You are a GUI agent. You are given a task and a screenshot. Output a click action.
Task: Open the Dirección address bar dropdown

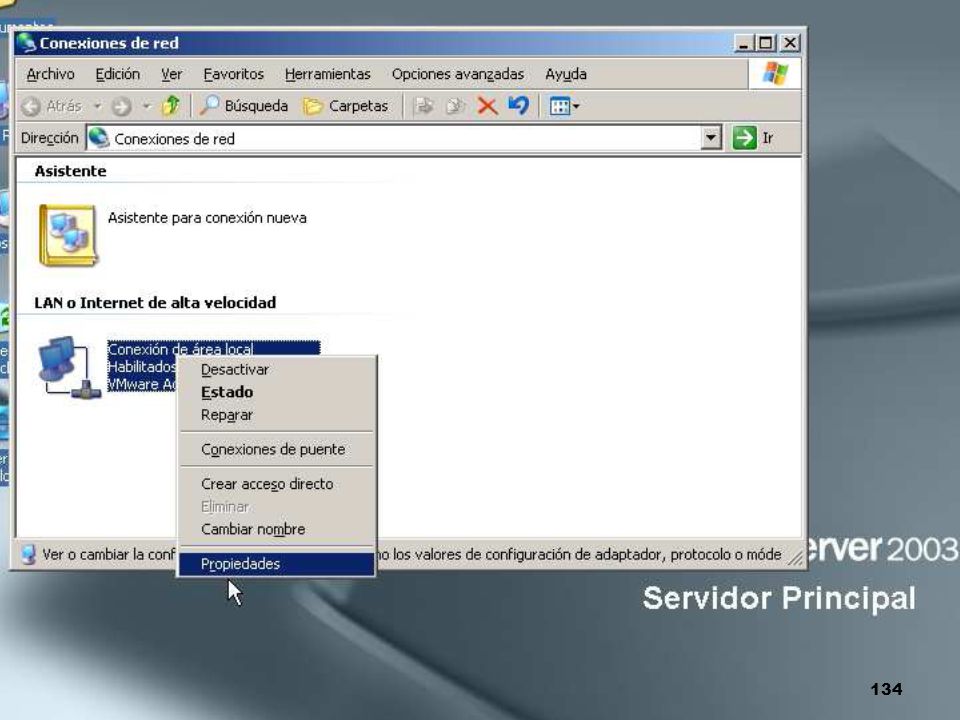pyautogui.click(x=710, y=138)
